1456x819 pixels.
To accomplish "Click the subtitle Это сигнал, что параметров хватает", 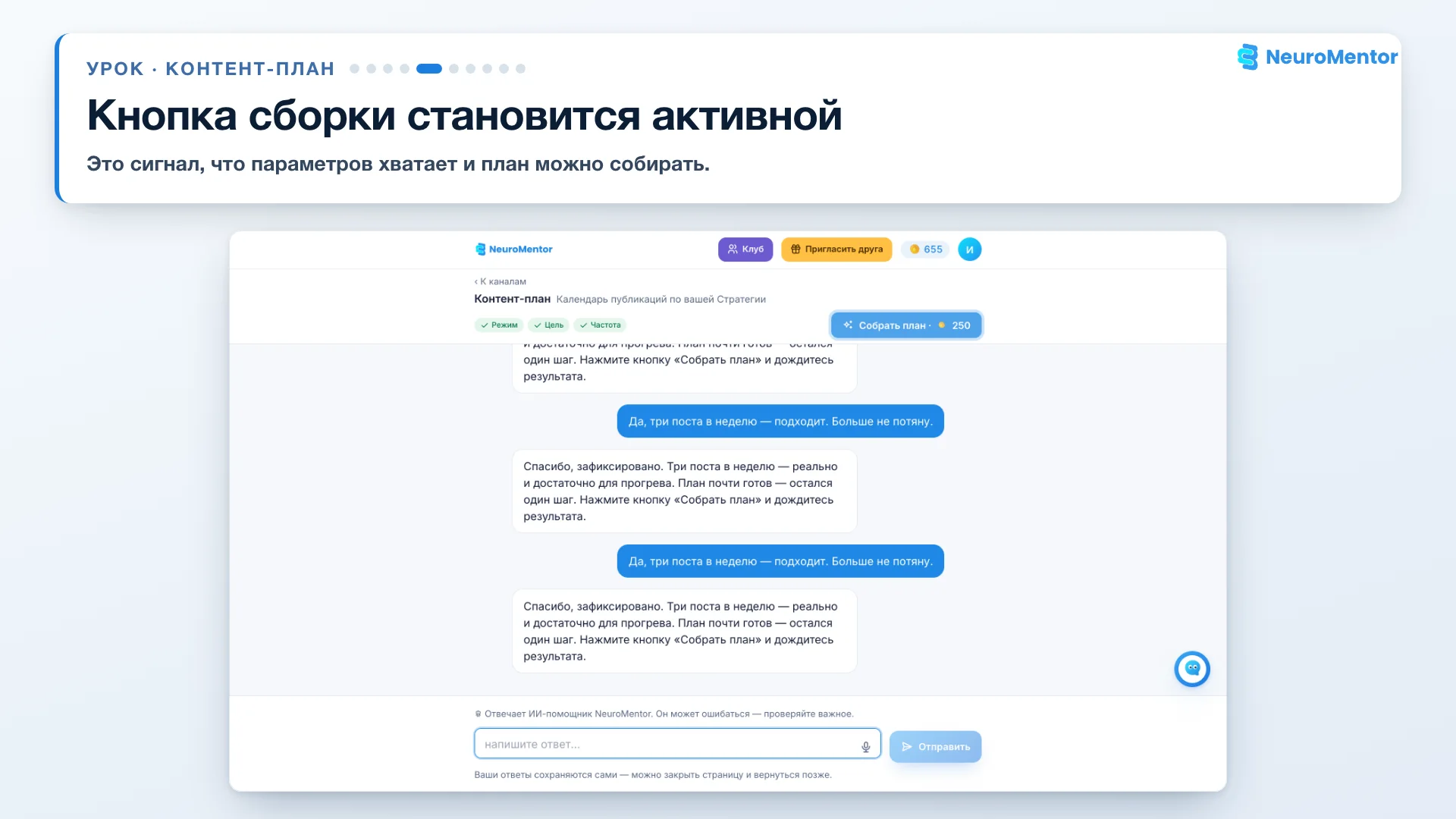I will (x=398, y=164).
